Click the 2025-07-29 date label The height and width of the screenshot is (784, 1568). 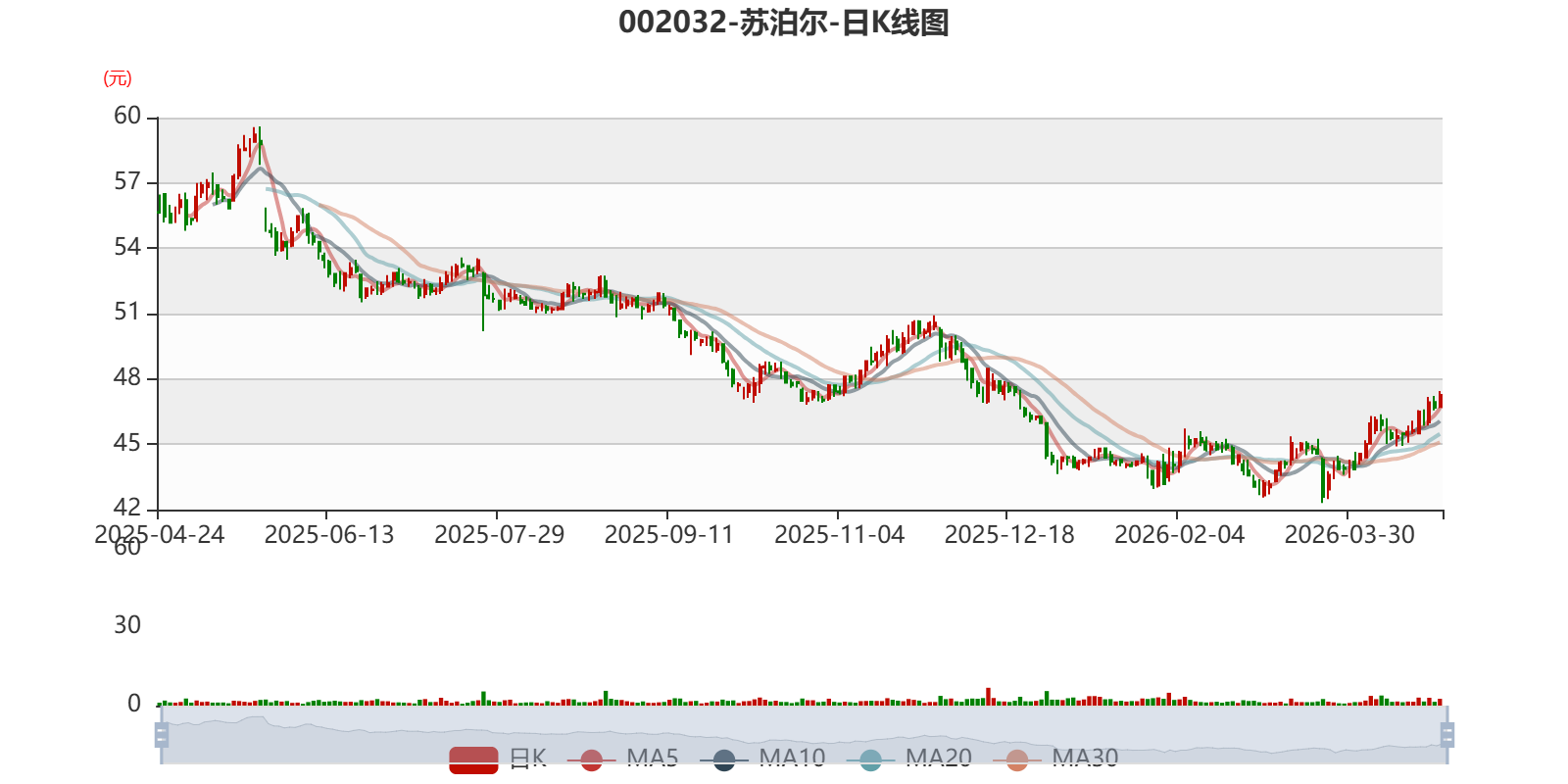pyautogui.click(x=500, y=534)
